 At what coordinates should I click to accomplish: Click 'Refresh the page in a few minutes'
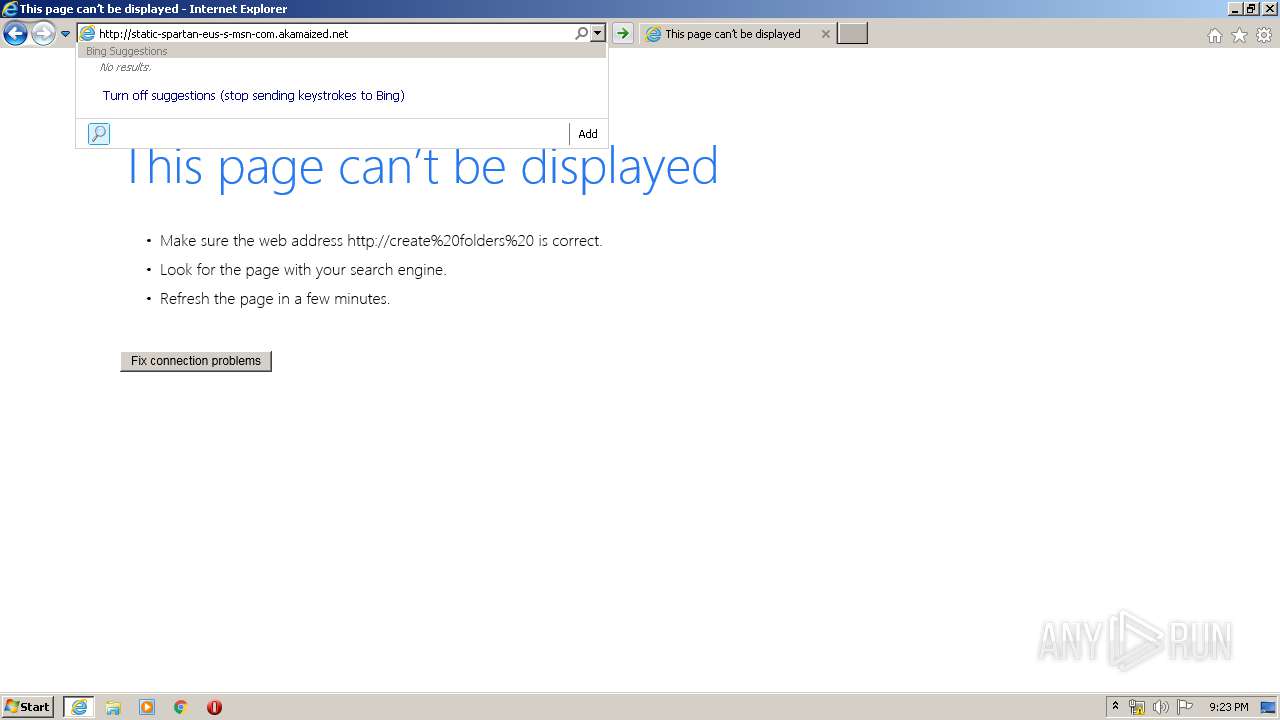(x=275, y=299)
